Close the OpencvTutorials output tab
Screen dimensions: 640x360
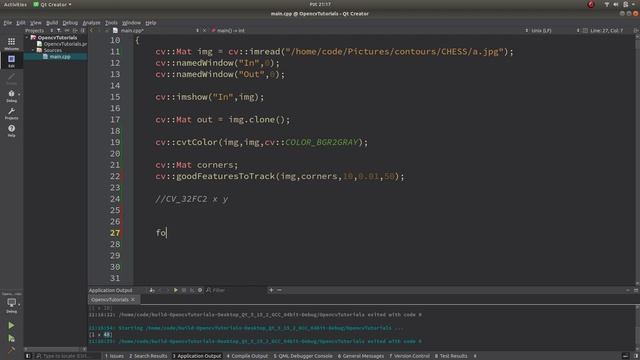133,300
